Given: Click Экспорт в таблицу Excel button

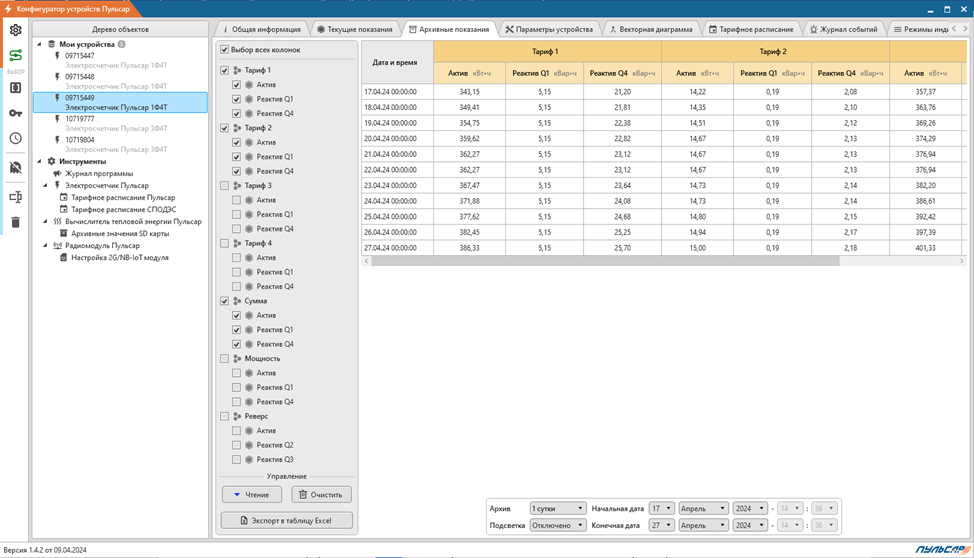Looking at the screenshot, I should (x=286, y=521).
